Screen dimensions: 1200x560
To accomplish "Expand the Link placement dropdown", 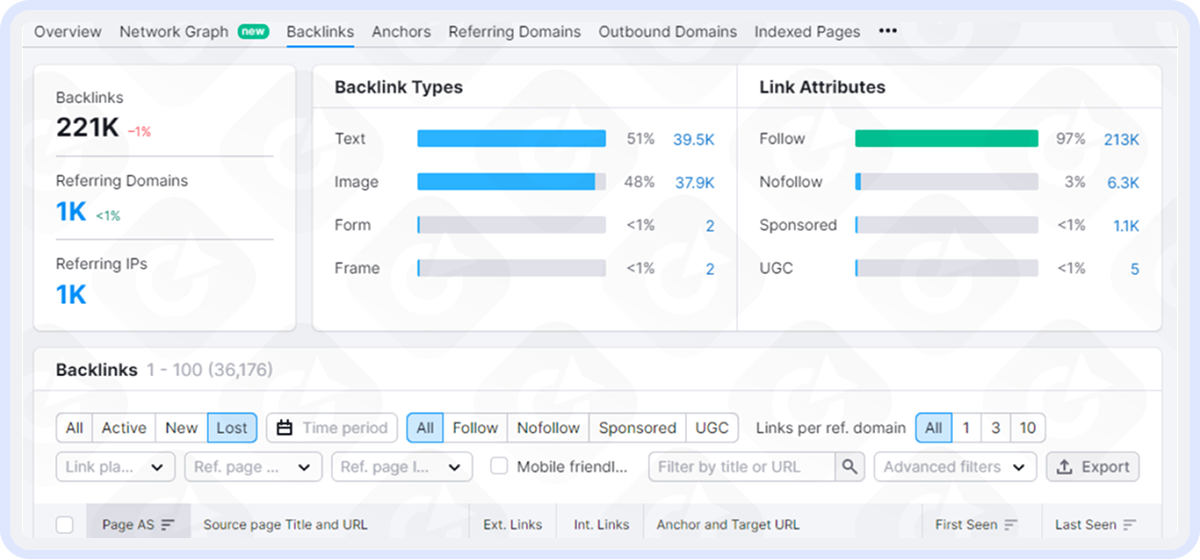I will [x=115, y=467].
